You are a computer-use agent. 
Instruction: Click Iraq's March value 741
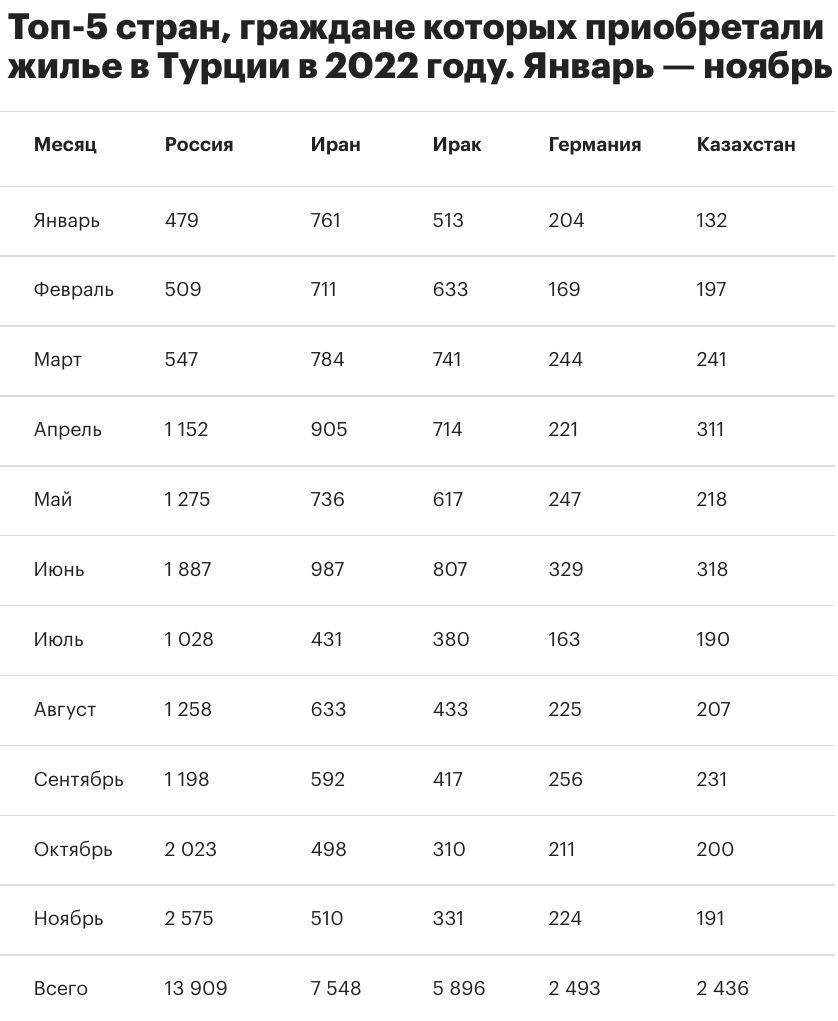tap(447, 360)
